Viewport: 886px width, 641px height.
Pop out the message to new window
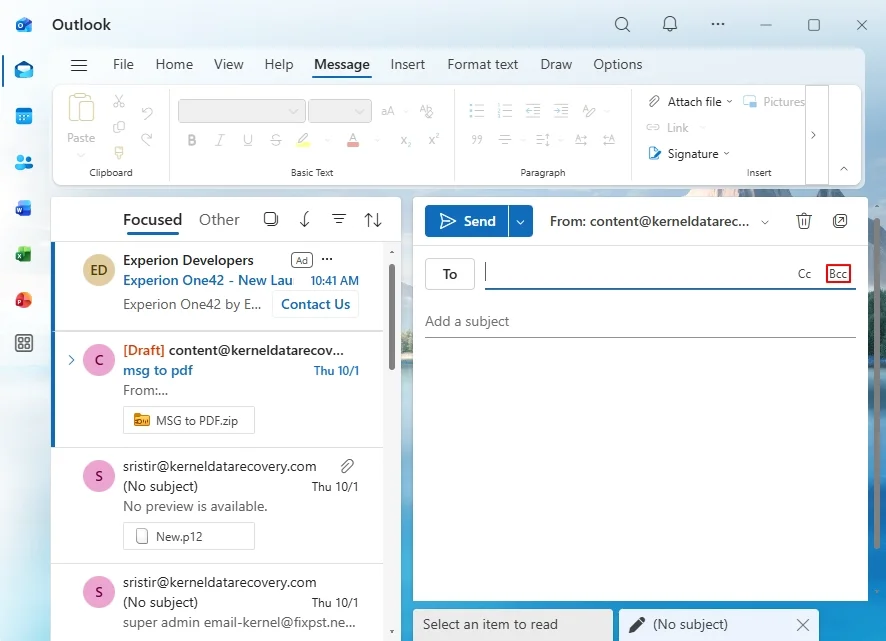[840, 221]
